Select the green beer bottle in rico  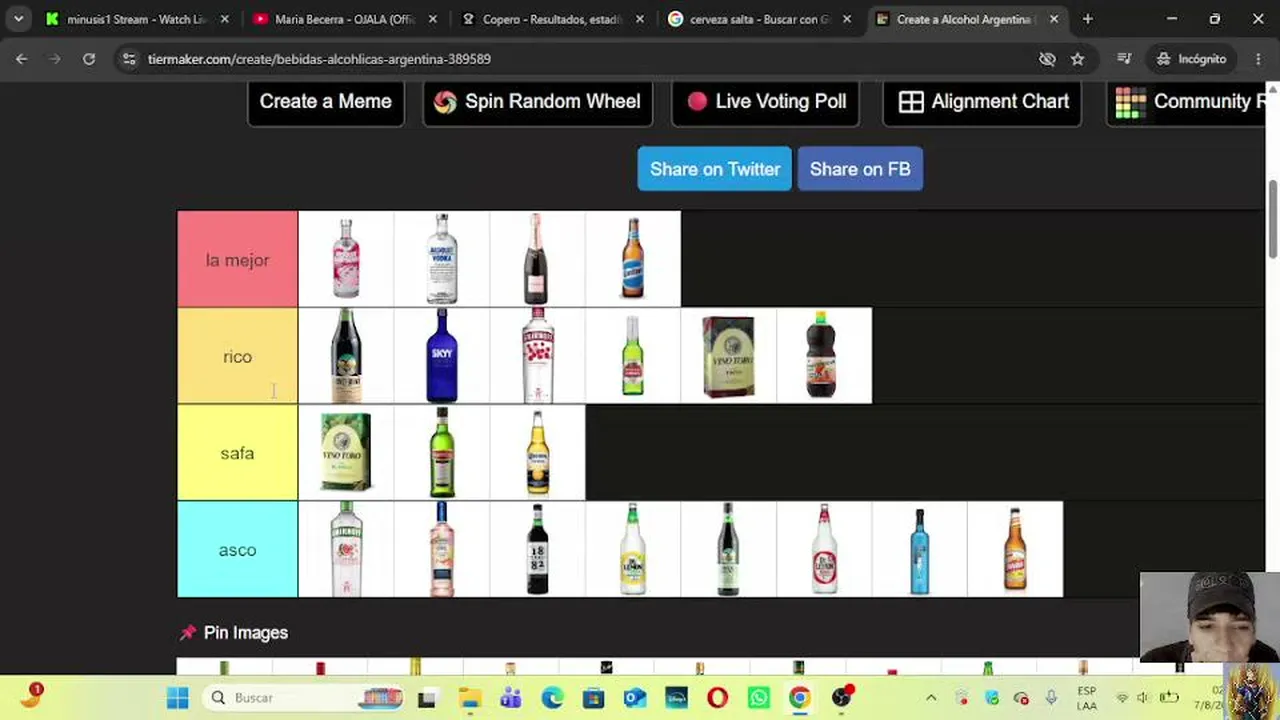pos(633,356)
